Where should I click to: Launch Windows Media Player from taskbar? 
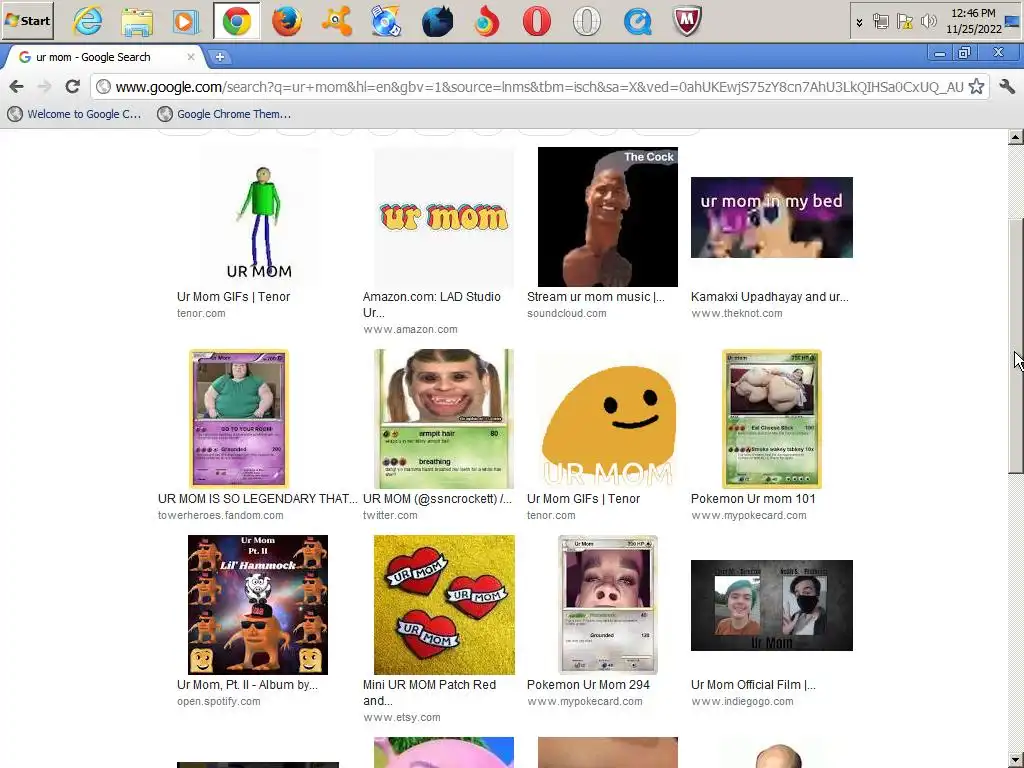186,22
